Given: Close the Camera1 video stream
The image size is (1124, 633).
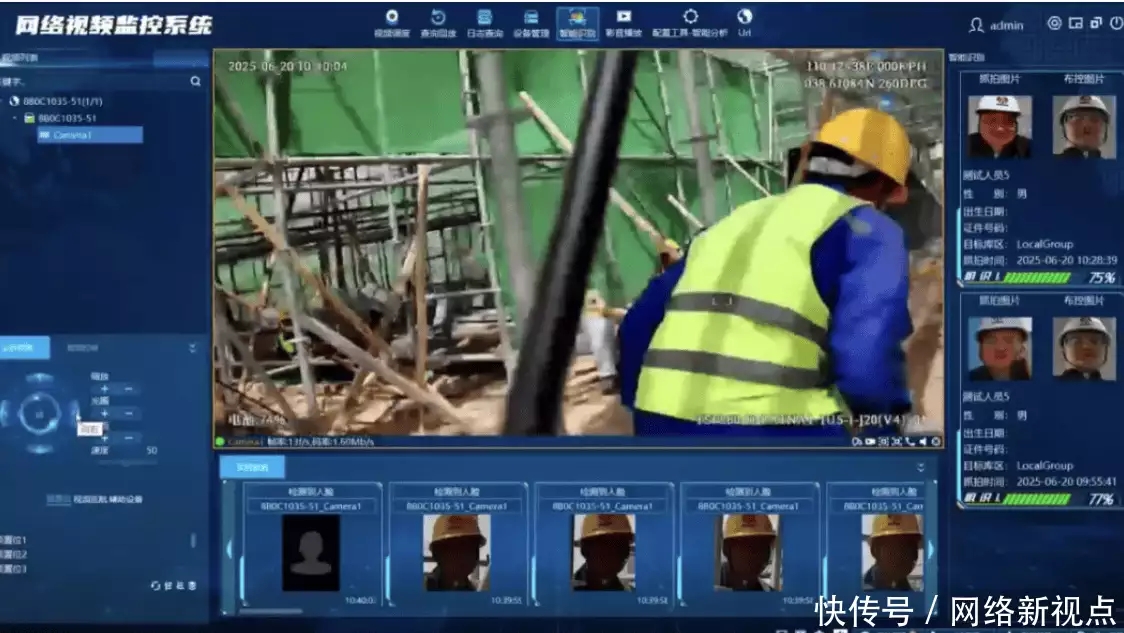Looking at the screenshot, I should [935, 441].
